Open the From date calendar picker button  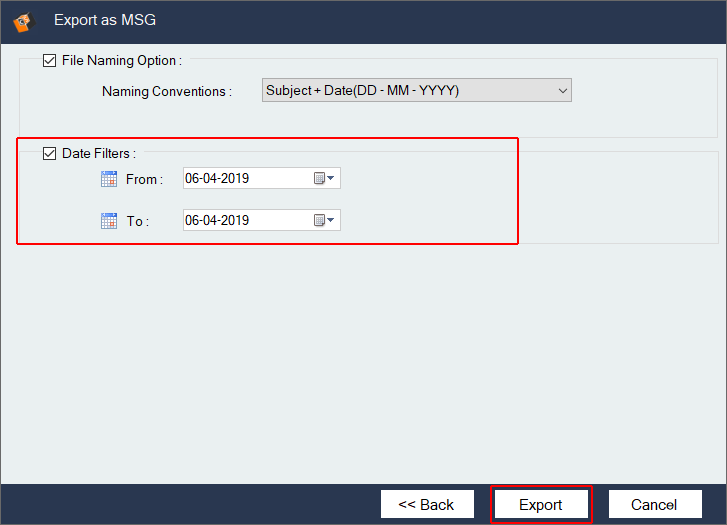click(325, 179)
